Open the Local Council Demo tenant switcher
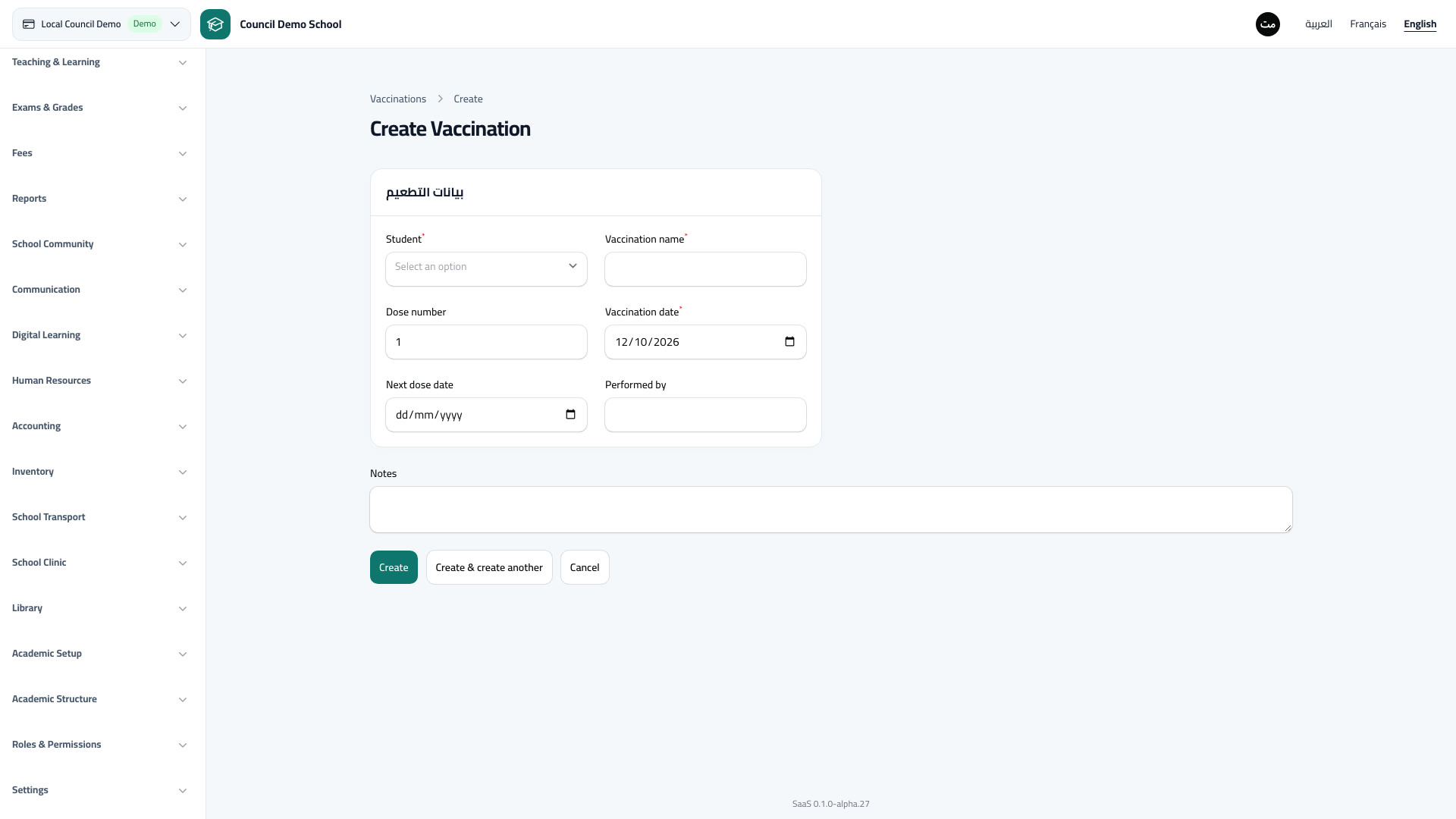 point(102,24)
